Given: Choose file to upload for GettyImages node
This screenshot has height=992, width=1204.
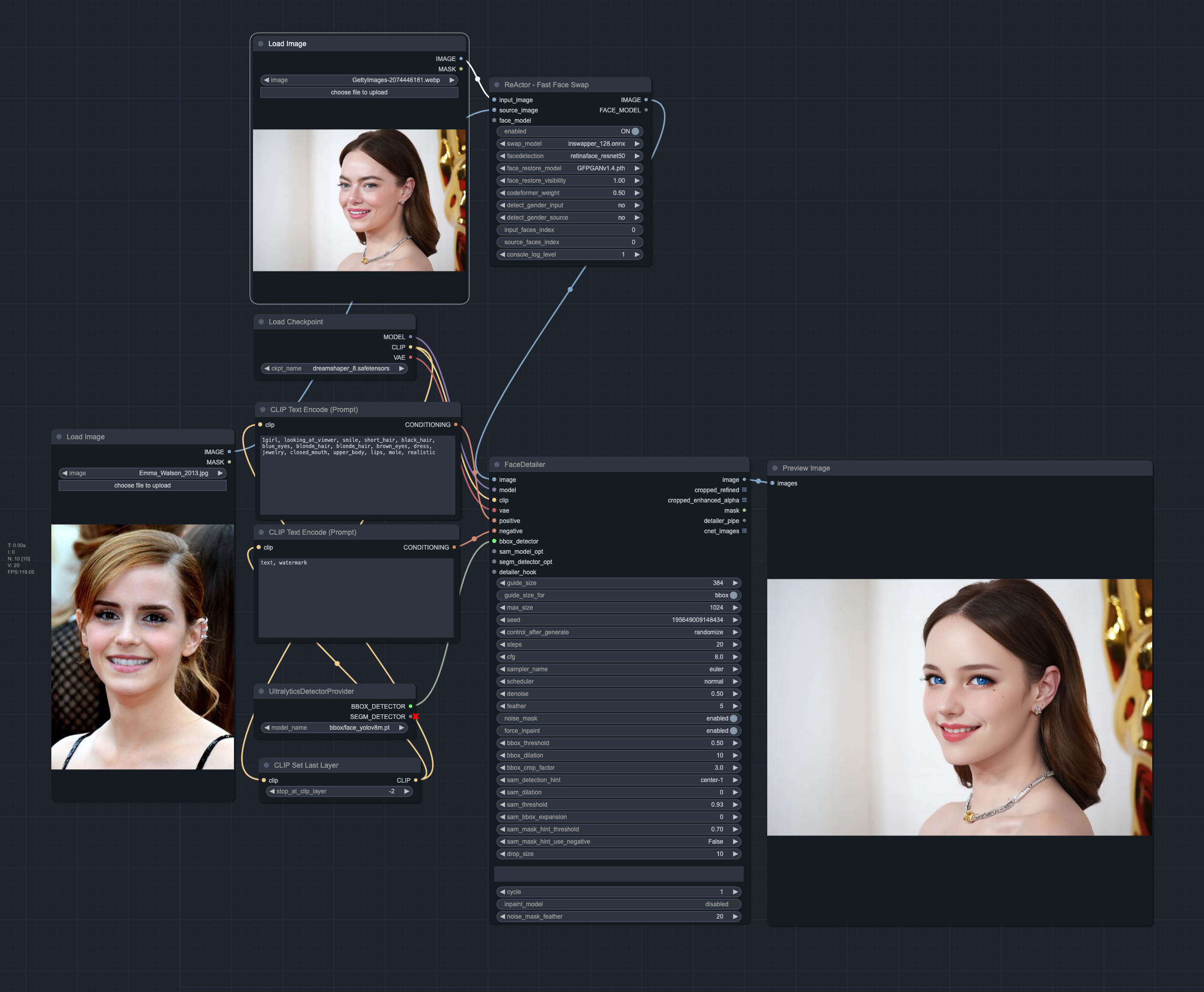Looking at the screenshot, I should (359, 92).
